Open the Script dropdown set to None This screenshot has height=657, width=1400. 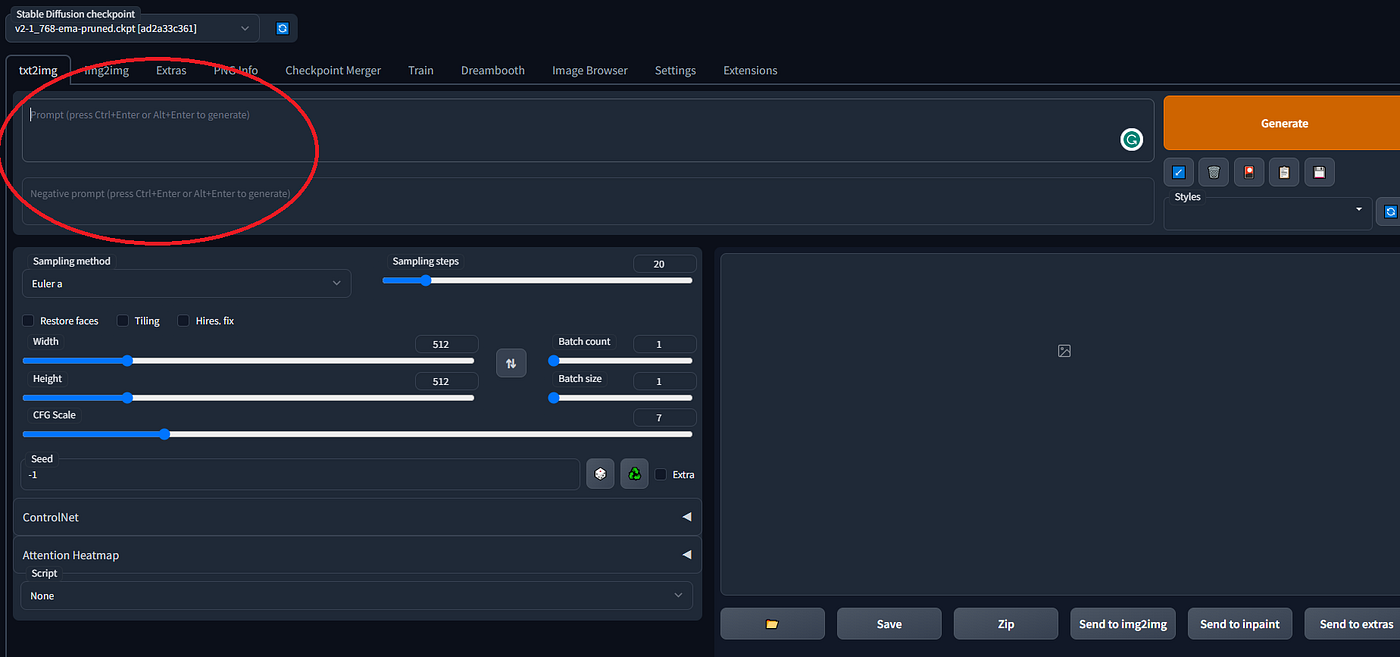point(357,595)
